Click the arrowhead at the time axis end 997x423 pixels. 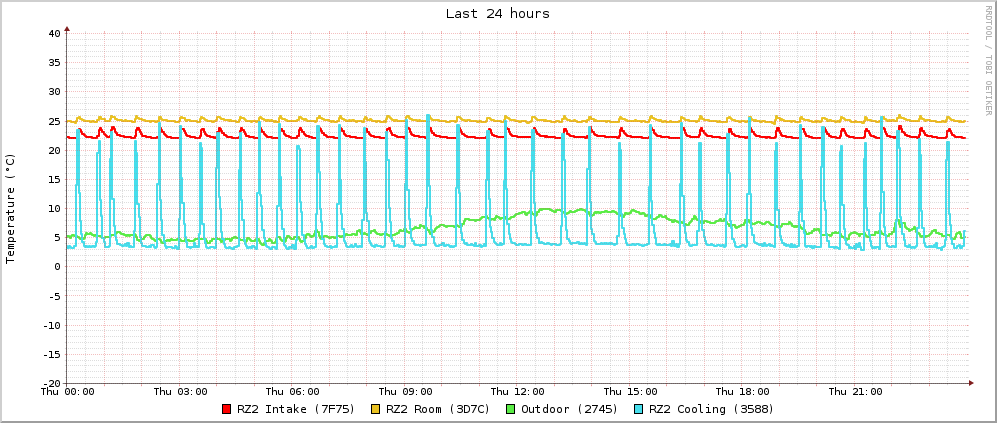(x=969, y=383)
